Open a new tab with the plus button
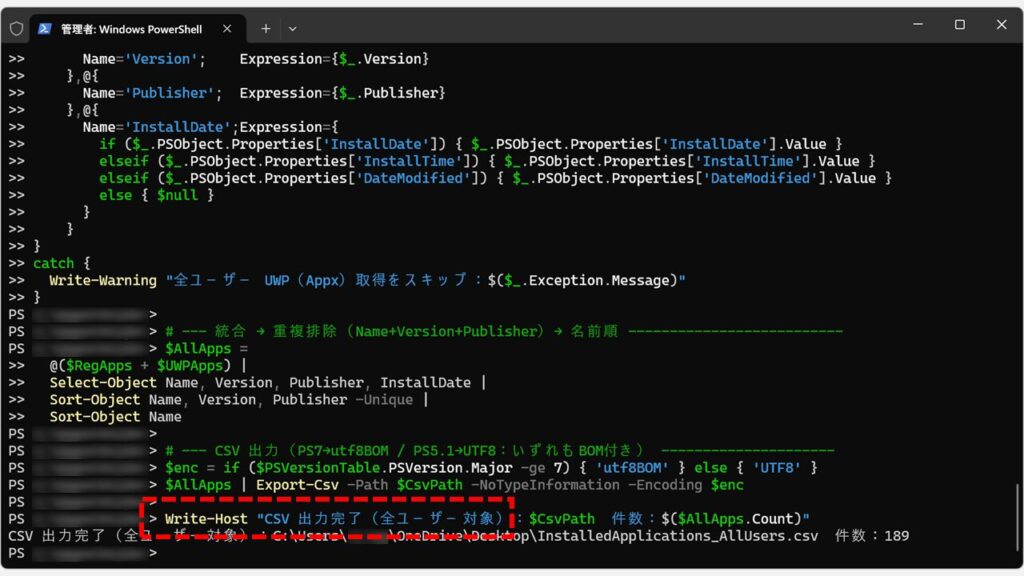This screenshot has width=1024, height=576. coord(266,28)
